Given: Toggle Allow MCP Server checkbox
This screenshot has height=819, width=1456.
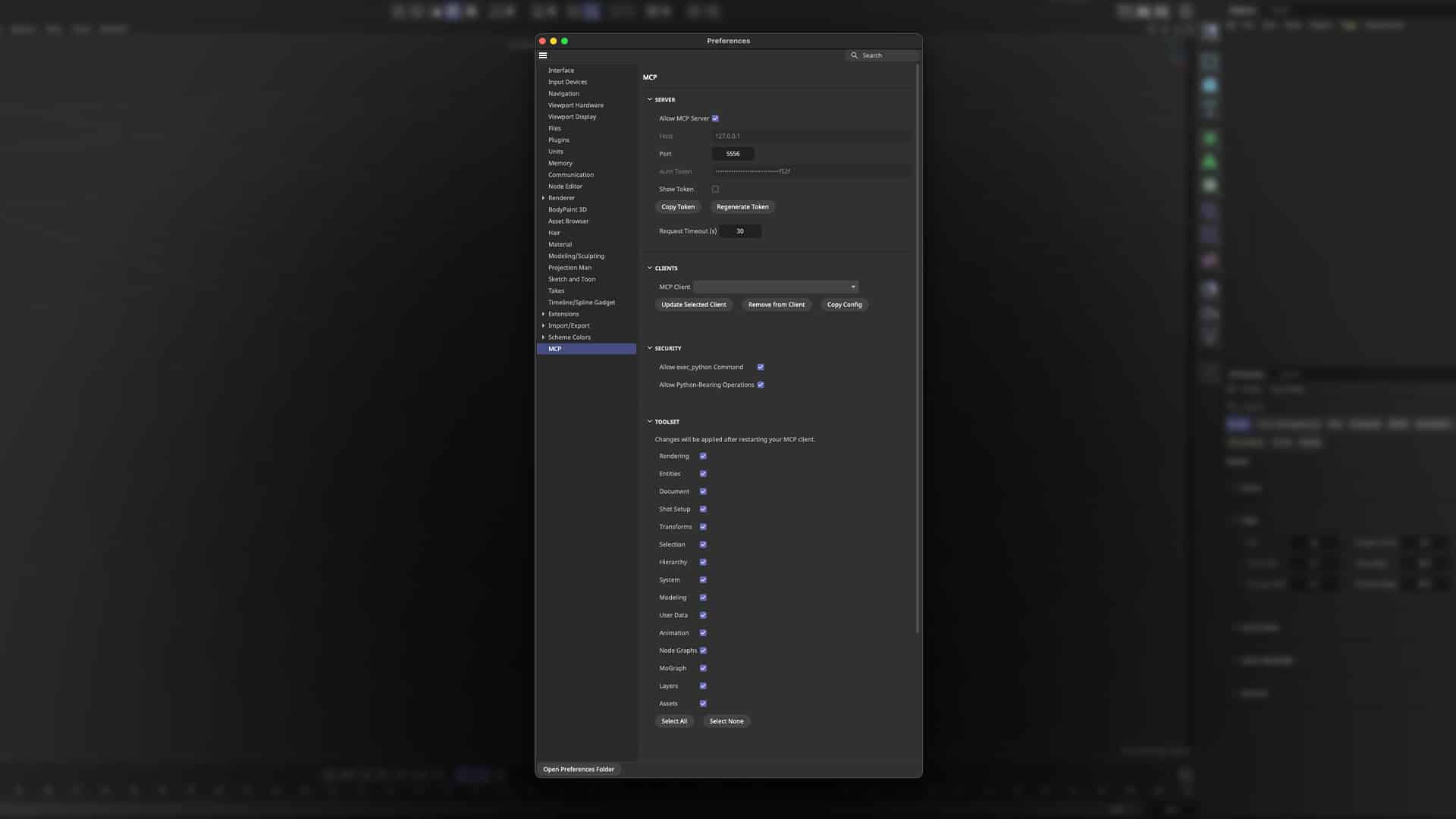Looking at the screenshot, I should [x=715, y=118].
